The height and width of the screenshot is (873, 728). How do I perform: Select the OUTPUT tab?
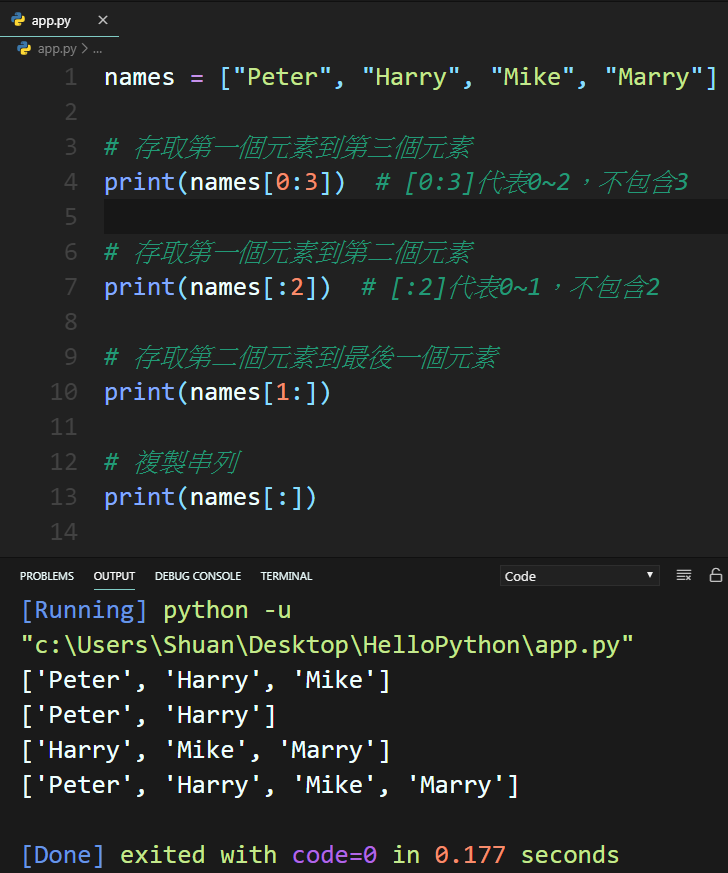[114, 576]
